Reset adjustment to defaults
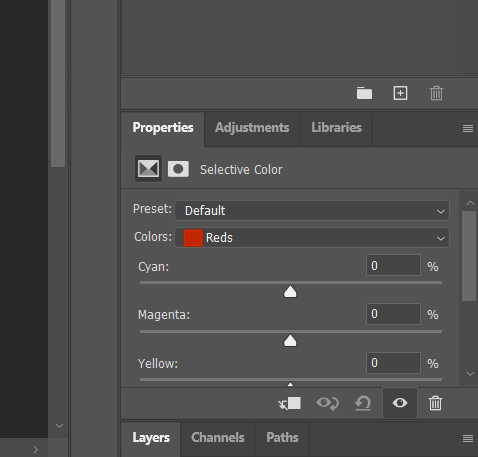 (x=363, y=403)
